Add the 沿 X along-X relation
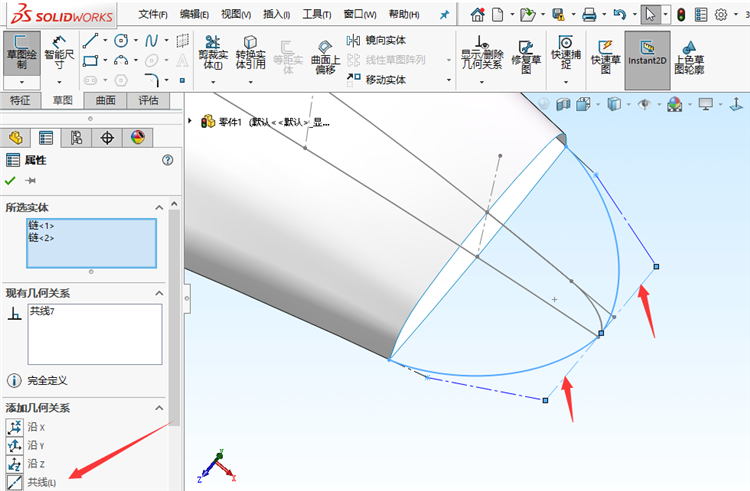750x491 pixels. point(25,427)
